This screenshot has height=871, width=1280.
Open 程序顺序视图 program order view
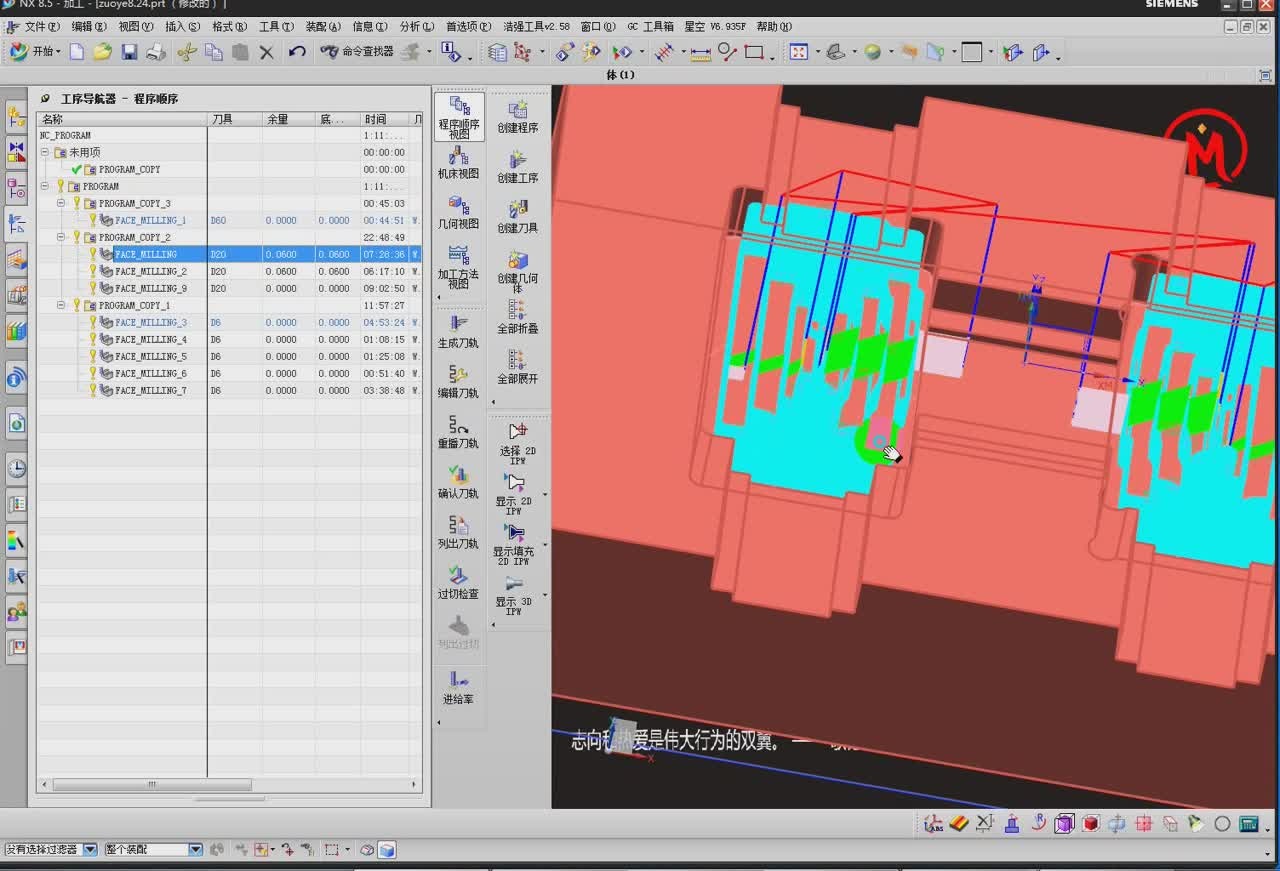coord(460,116)
